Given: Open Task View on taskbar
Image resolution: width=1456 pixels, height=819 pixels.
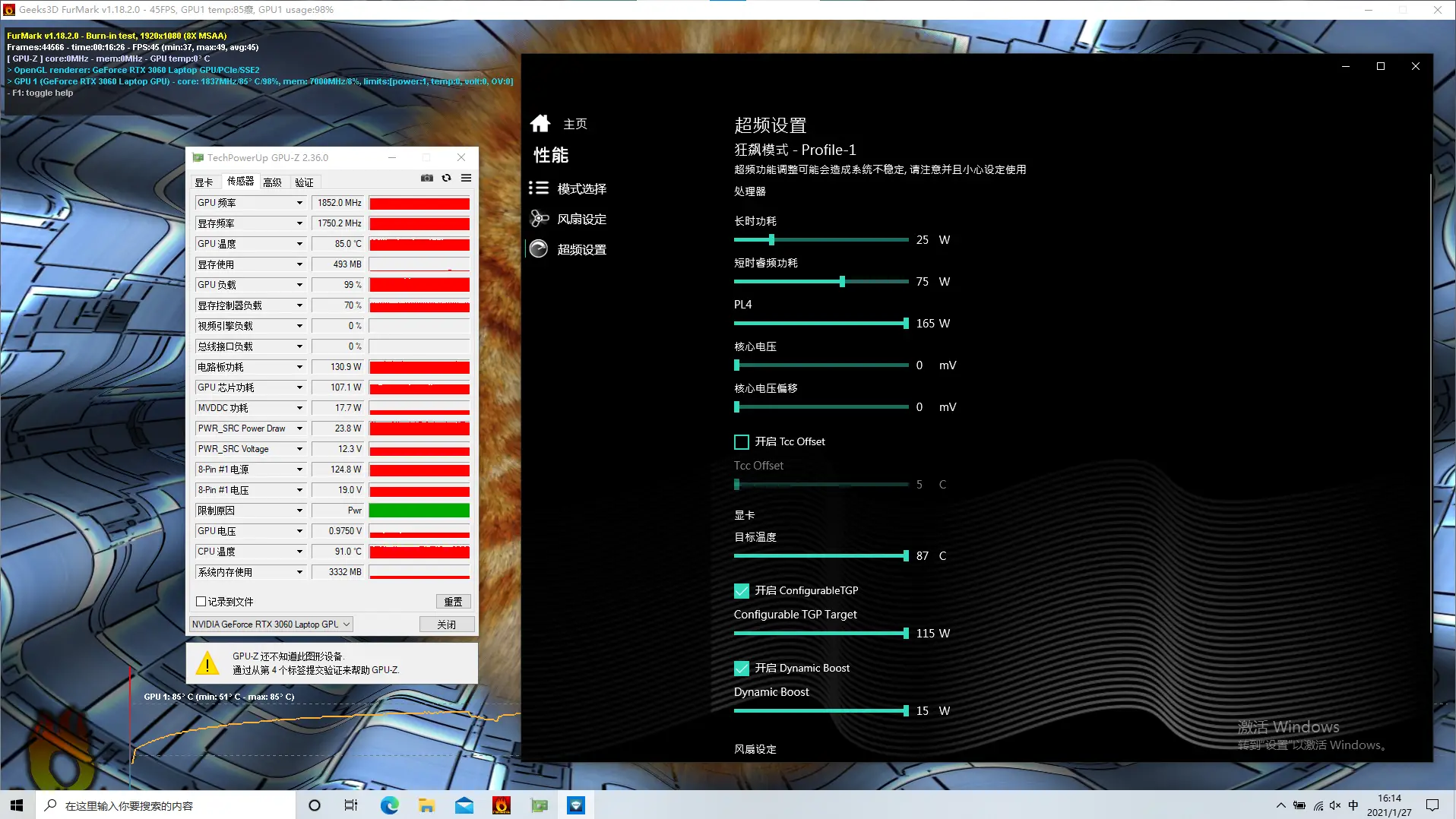Looking at the screenshot, I should (351, 805).
